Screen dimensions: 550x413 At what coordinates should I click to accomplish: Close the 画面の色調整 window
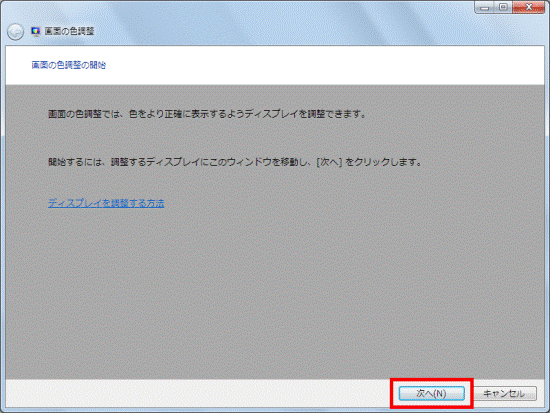point(529,7)
